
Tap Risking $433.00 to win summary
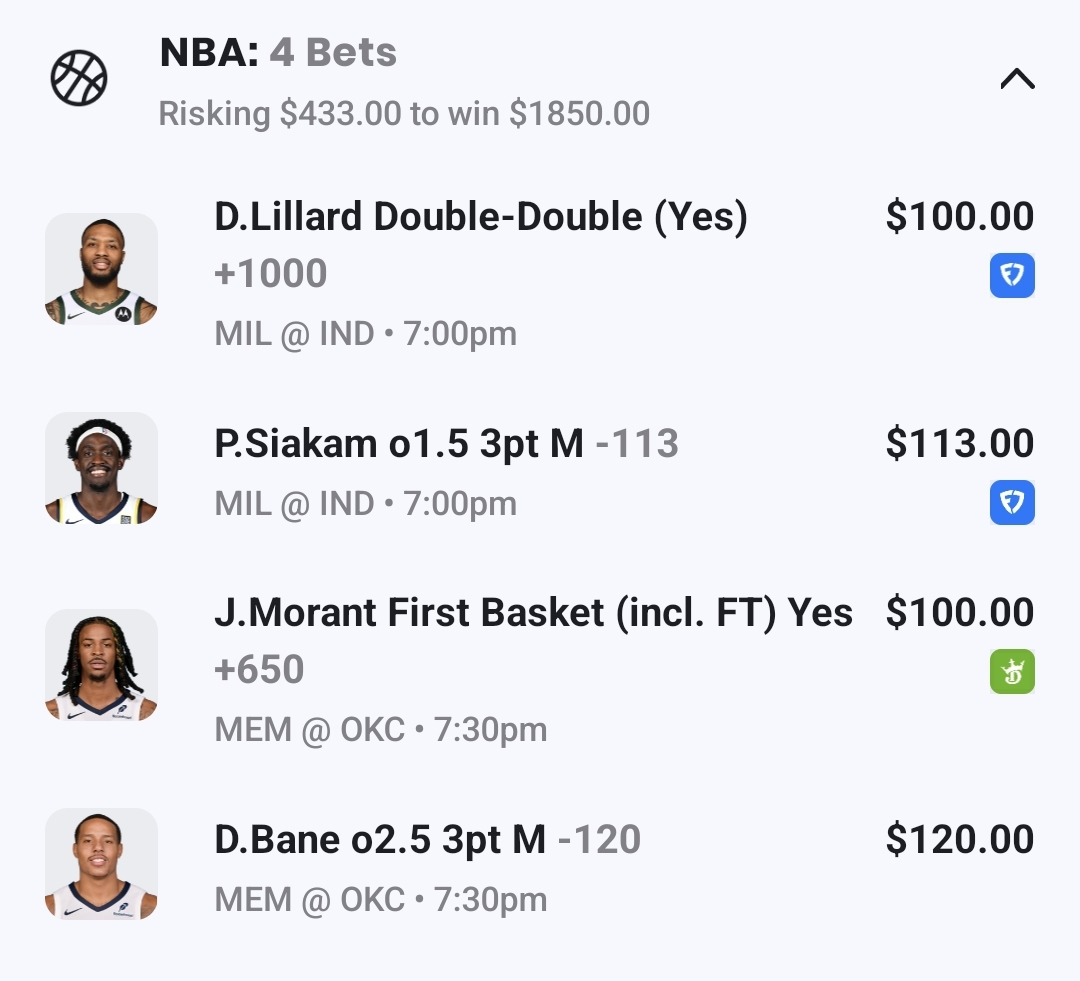pos(404,114)
